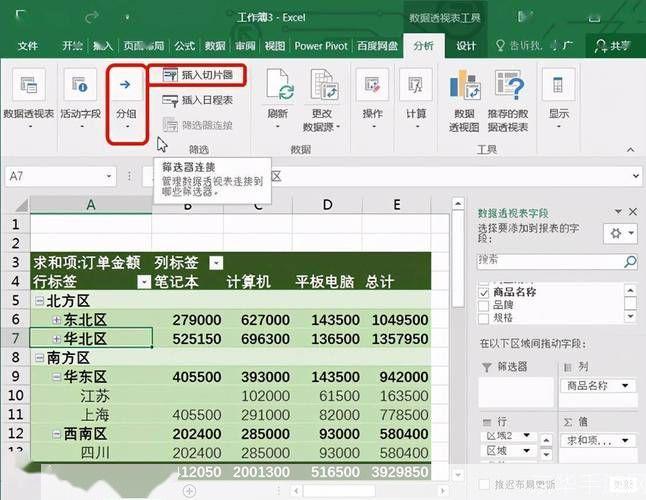Open the 显示 show menu
This screenshot has height=500, width=646.
click(x=558, y=99)
